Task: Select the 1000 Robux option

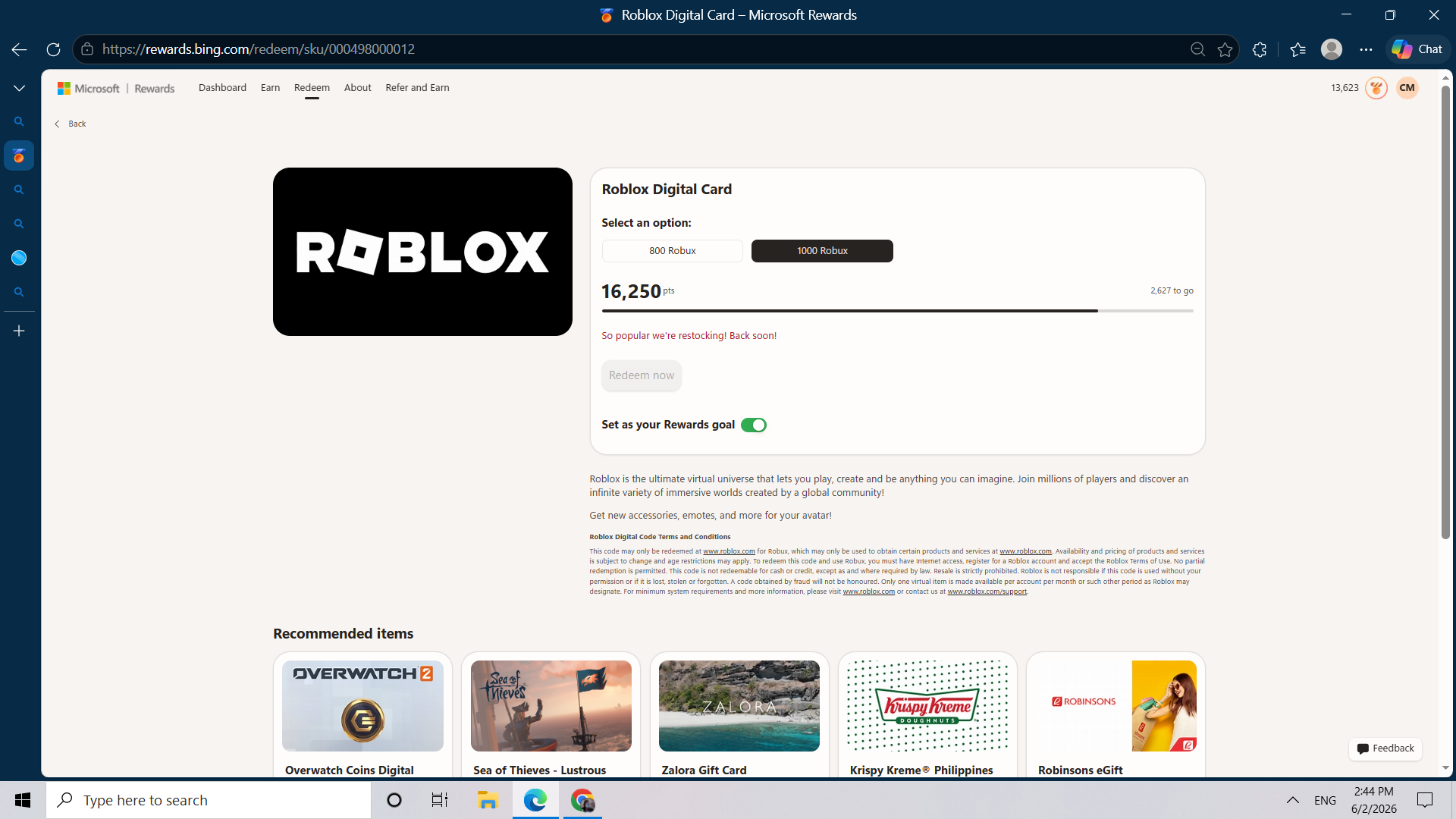Action: point(822,251)
